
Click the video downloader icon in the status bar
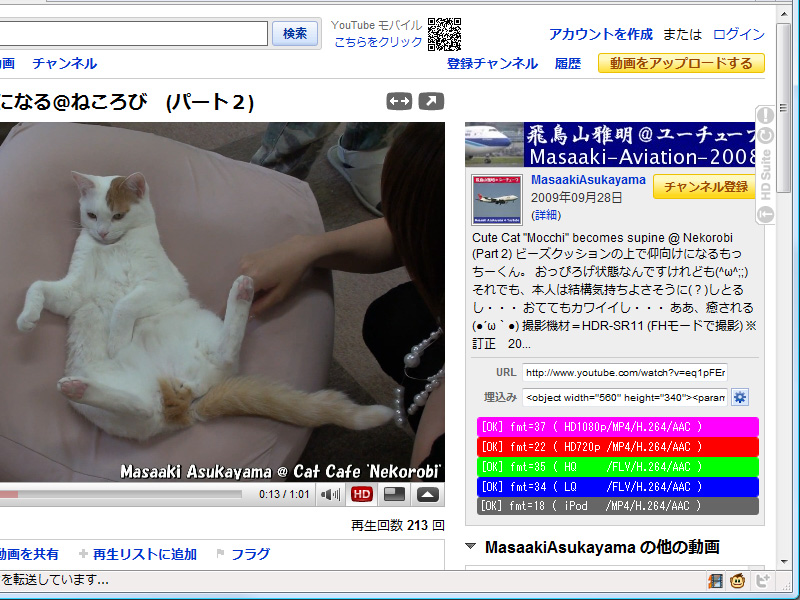point(716,581)
